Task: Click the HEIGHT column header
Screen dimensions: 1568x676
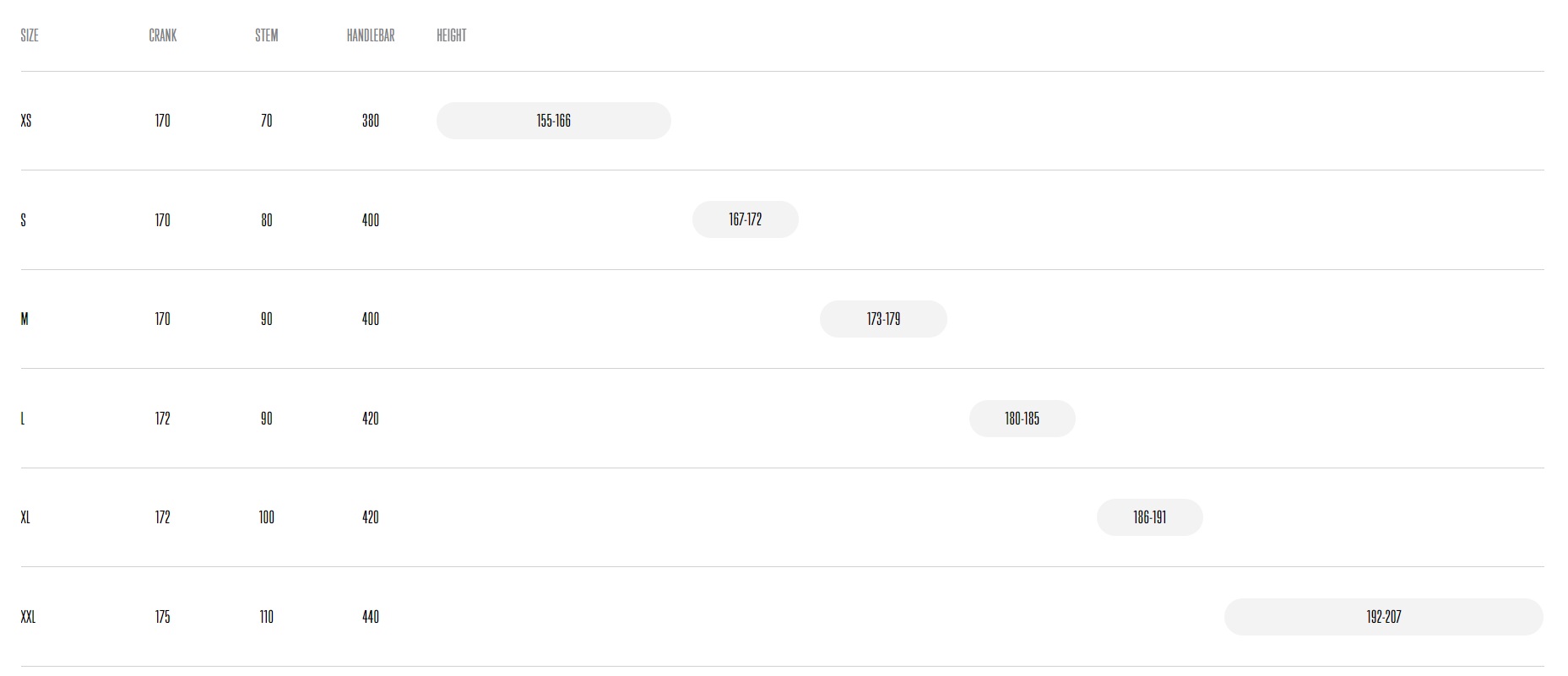Action: click(x=452, y=35)
